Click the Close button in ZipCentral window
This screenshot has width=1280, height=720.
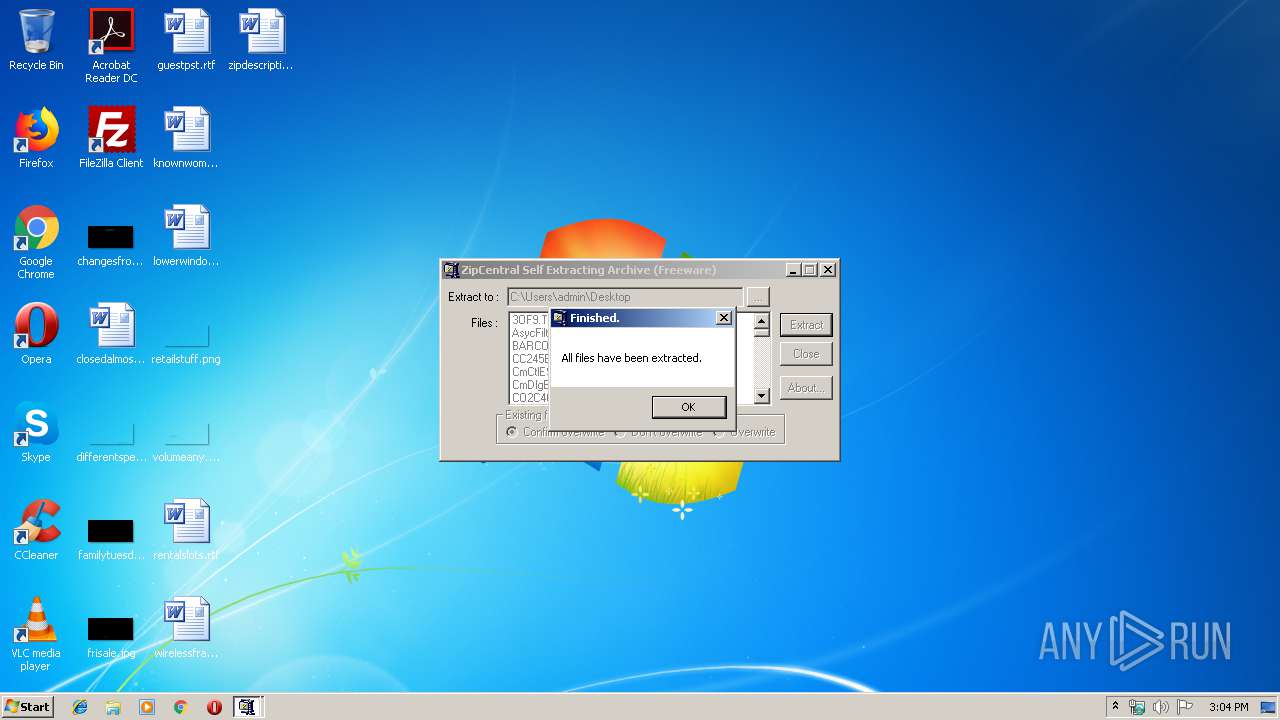[806, 354]
